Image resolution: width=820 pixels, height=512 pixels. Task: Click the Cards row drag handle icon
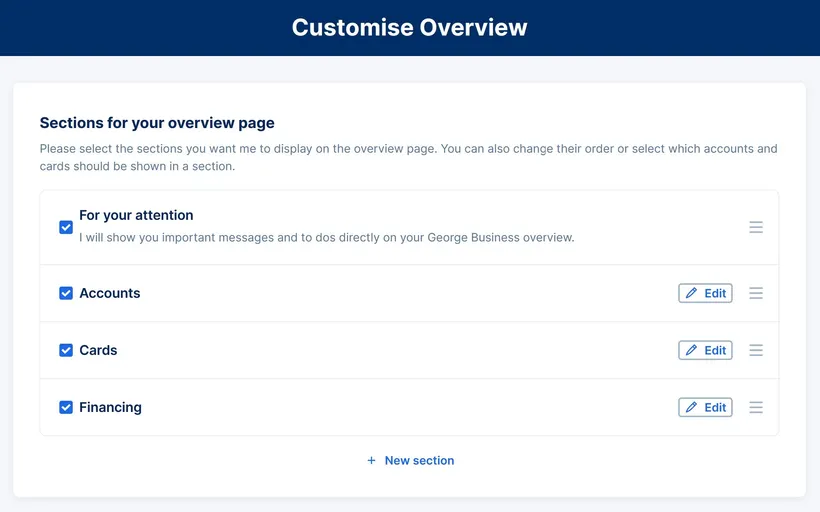[756, 350]
